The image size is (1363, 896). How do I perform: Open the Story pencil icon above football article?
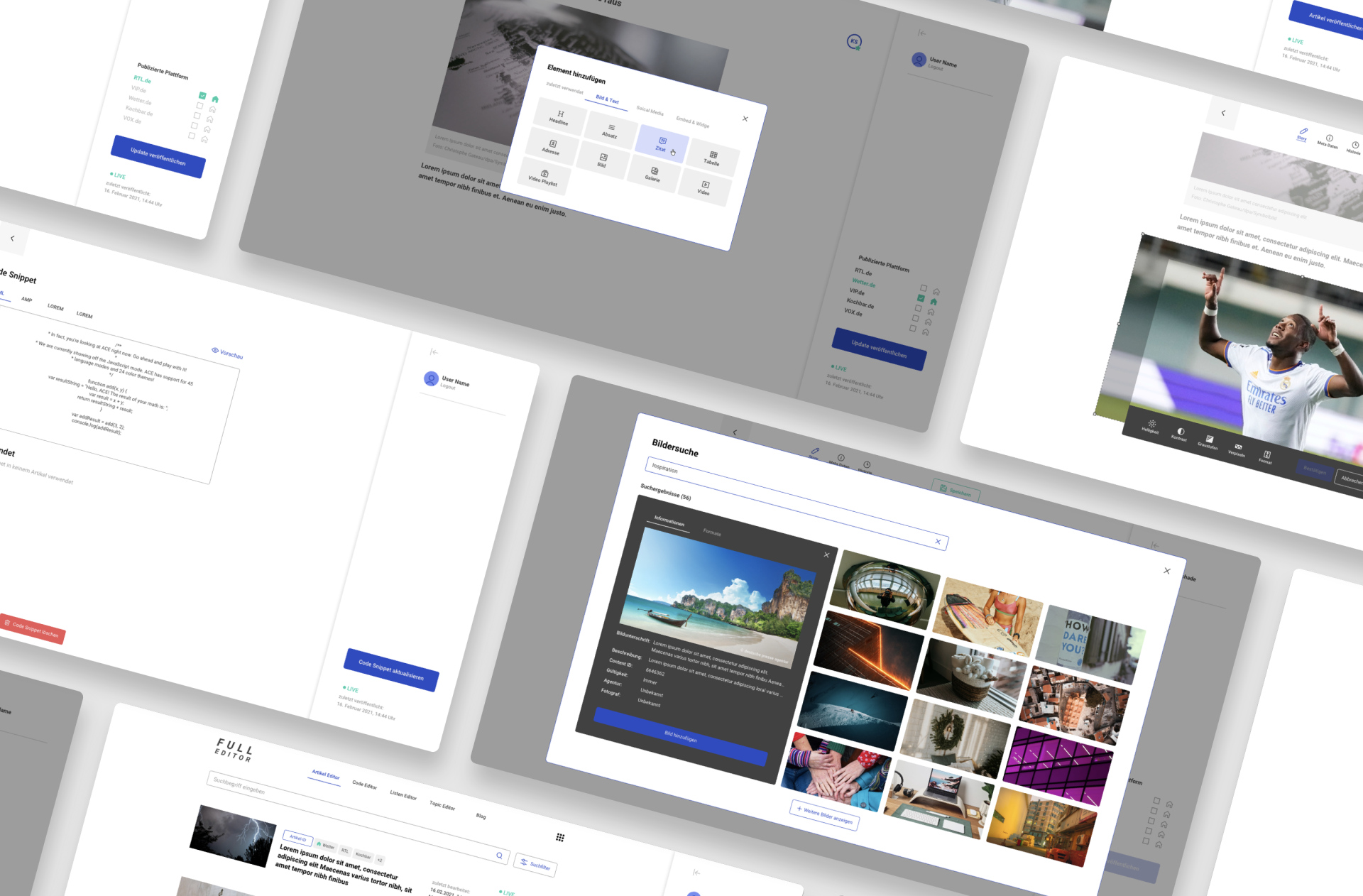(1303, 133)
